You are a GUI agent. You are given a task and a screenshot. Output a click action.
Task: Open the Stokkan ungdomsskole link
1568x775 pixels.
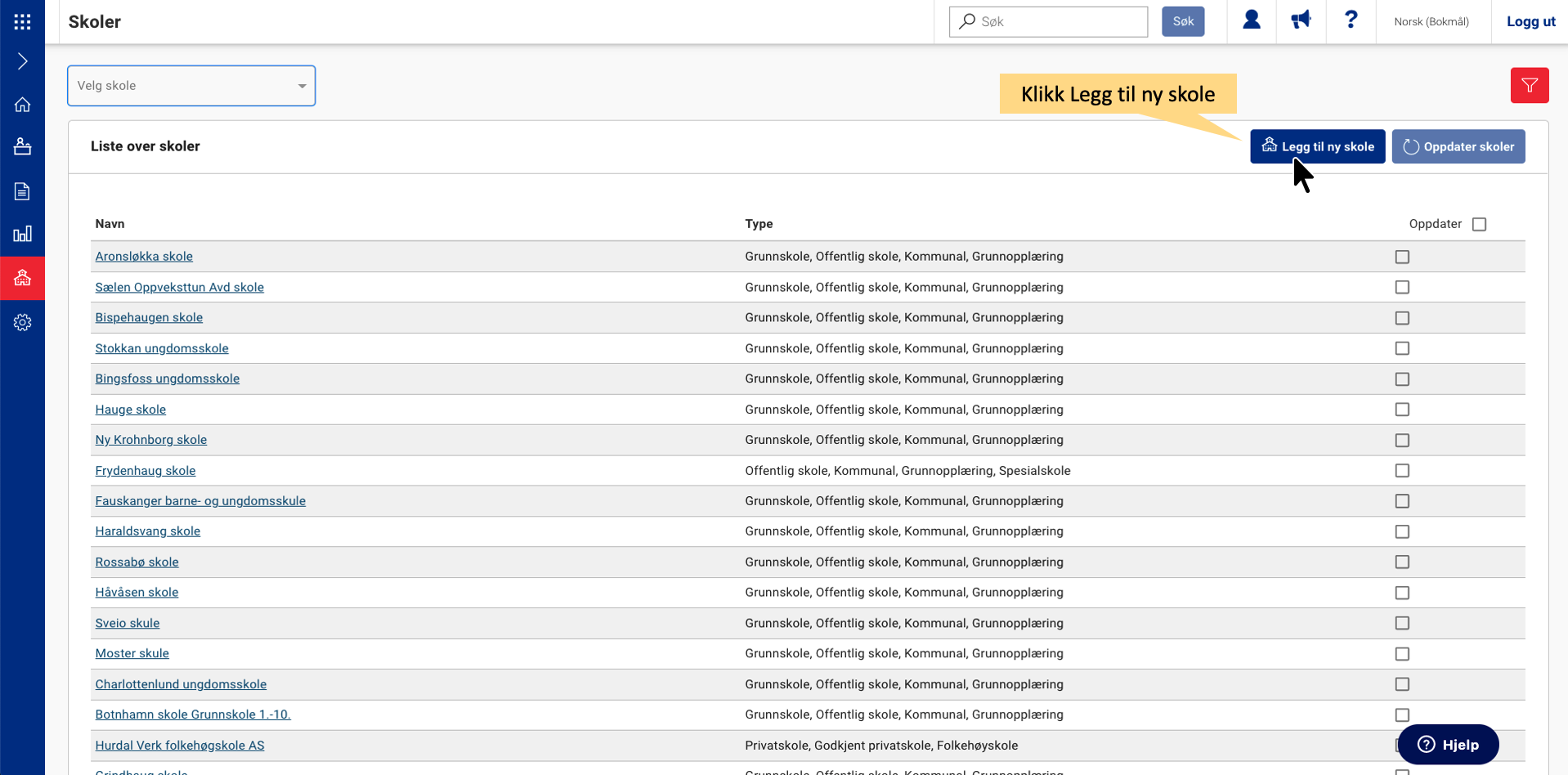coord(162,348)
